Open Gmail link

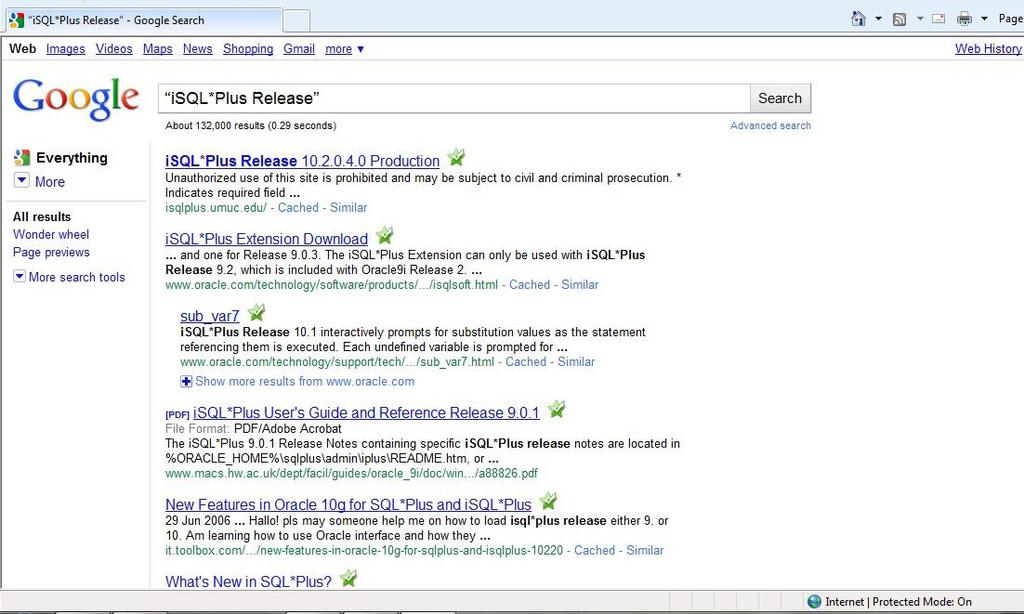(299, 49)
